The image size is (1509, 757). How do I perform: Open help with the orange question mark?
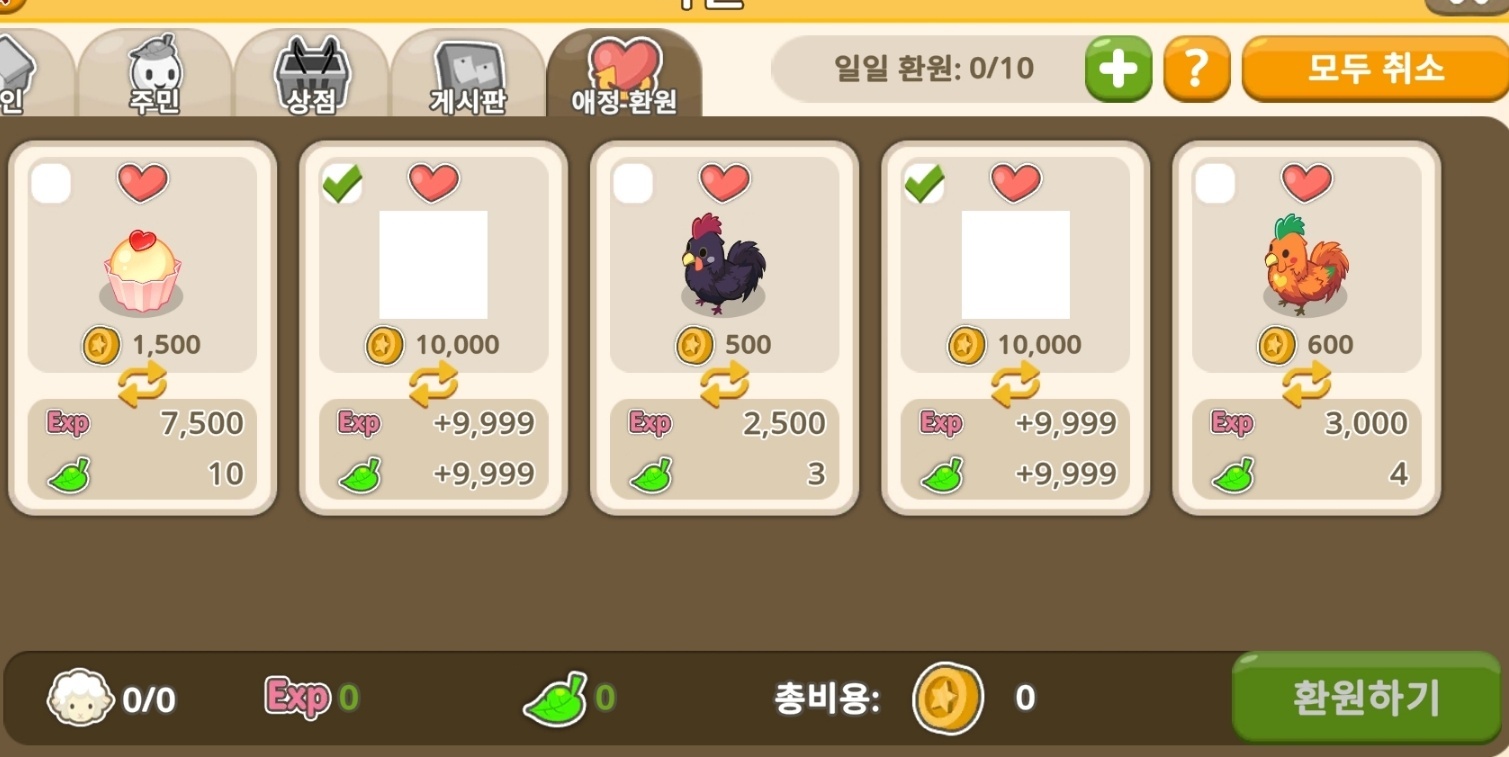click(1196, 69)
